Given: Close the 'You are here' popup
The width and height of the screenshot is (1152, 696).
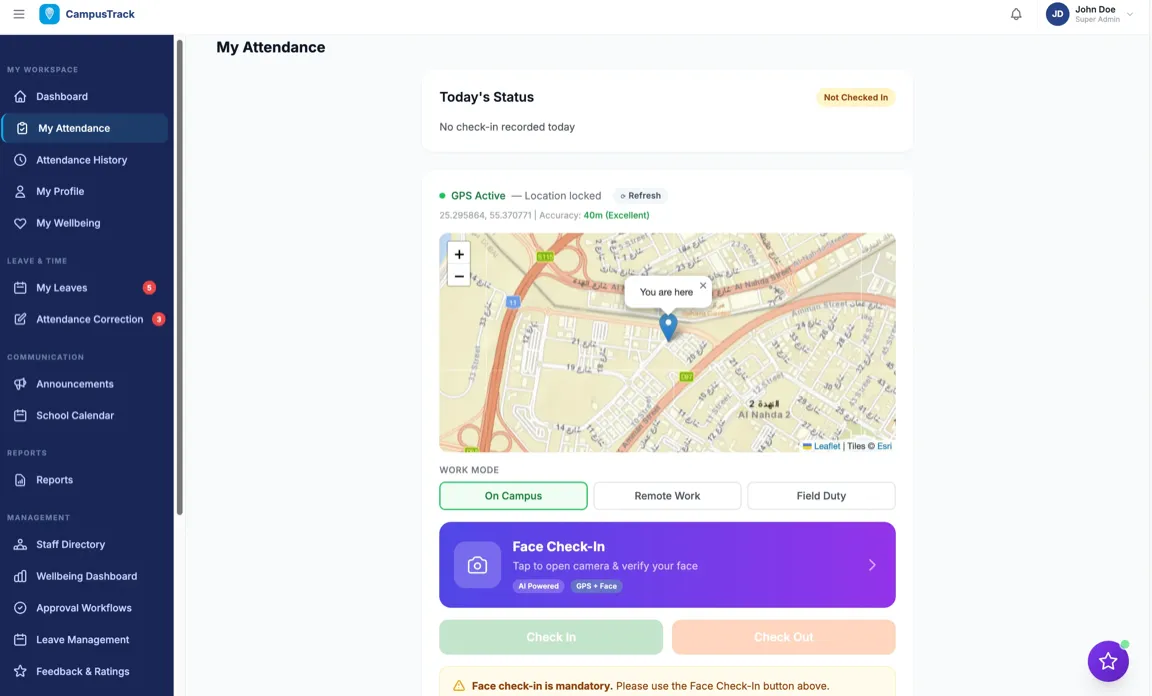Looking at the screenshot, I should point(703,285).
